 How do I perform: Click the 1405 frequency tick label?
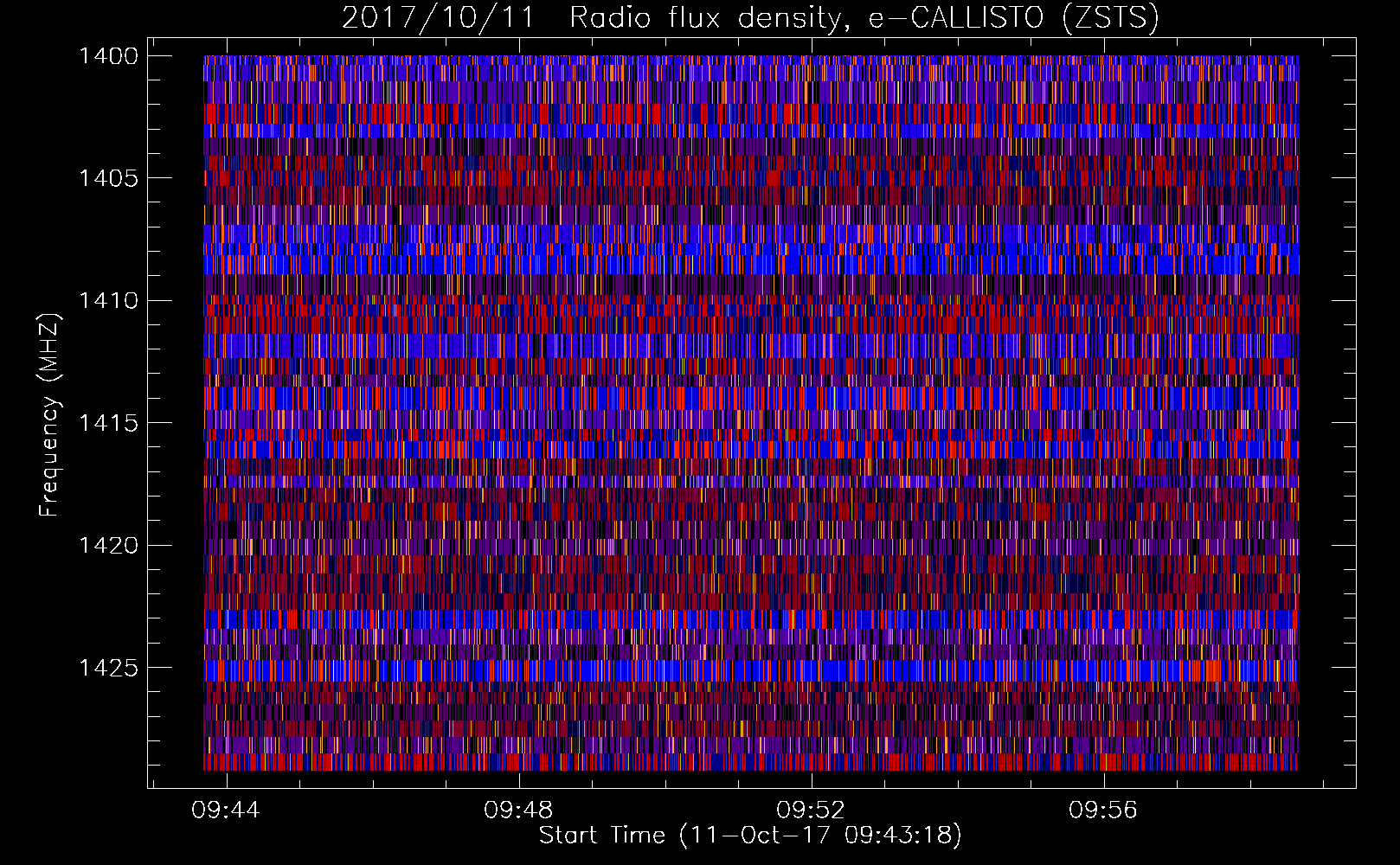[108, 178]
